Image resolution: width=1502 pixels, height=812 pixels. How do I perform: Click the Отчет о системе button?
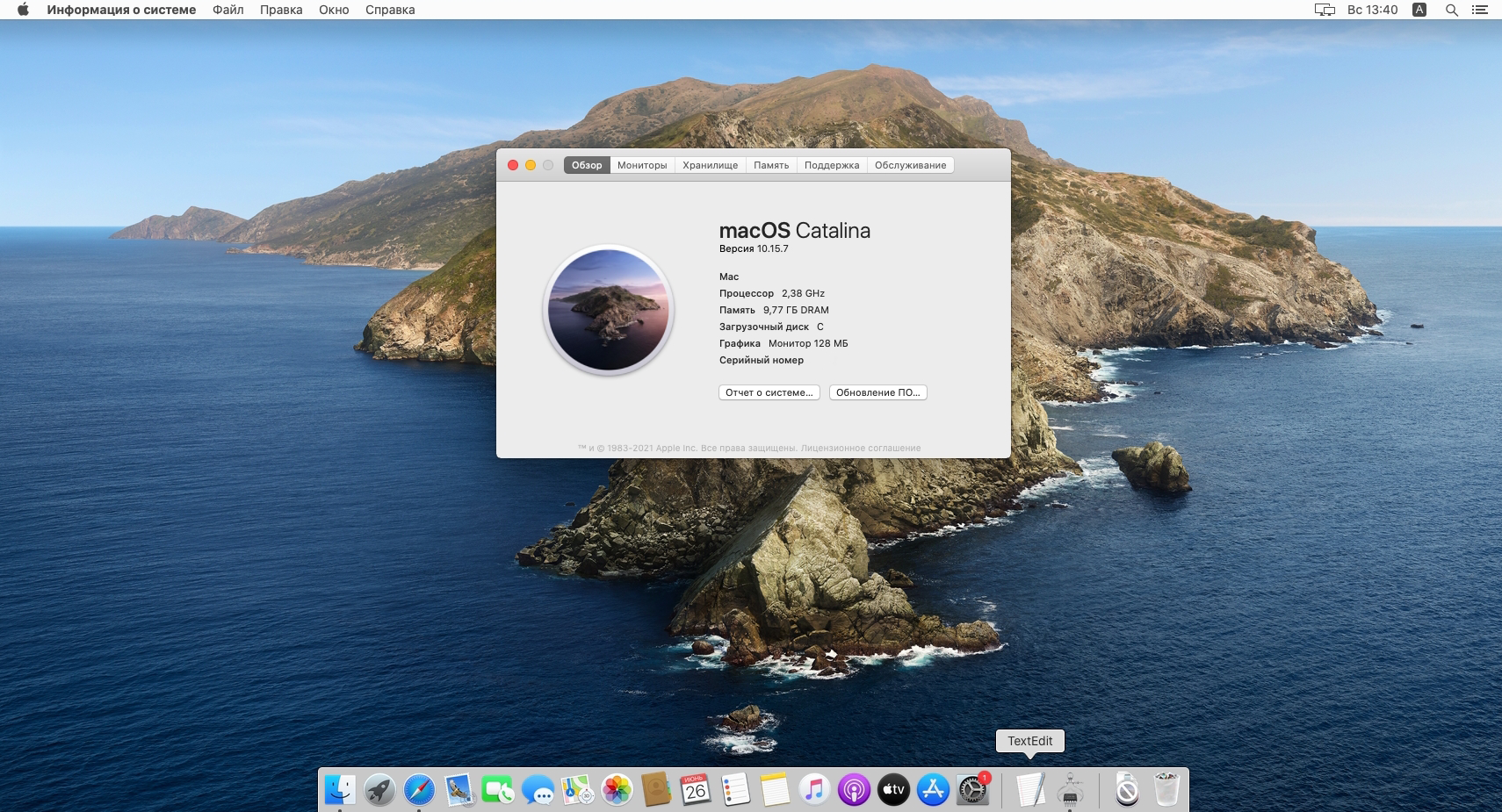(x=769, y=392)
